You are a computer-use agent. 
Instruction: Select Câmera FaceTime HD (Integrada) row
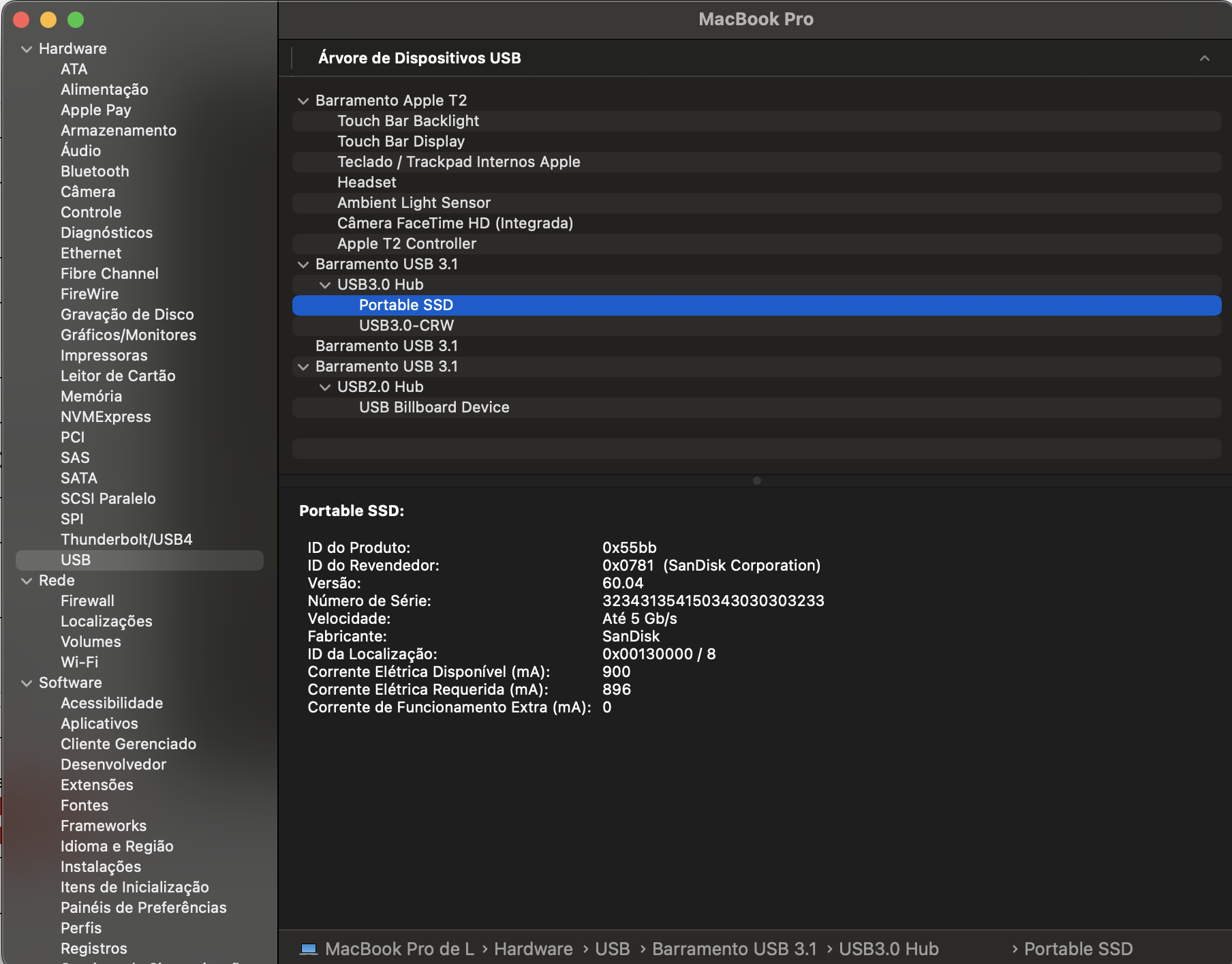(756, 224)
